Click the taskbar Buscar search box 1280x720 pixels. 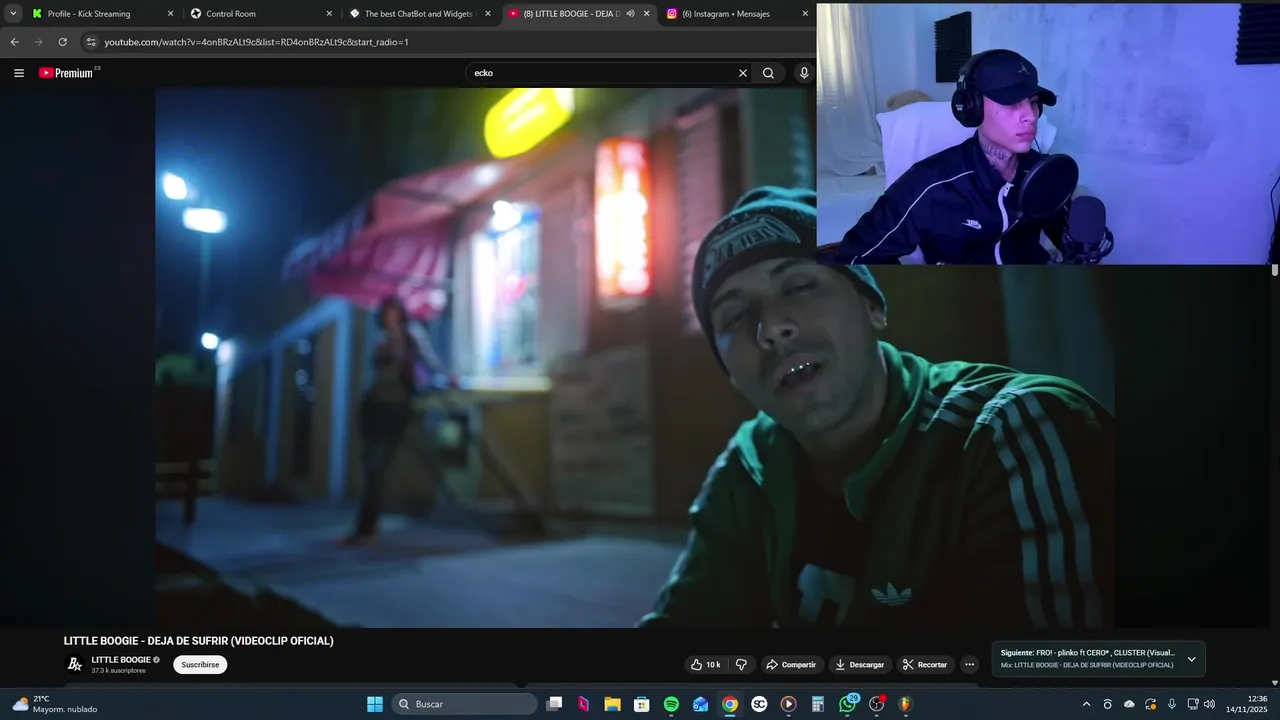click(465, 704)
